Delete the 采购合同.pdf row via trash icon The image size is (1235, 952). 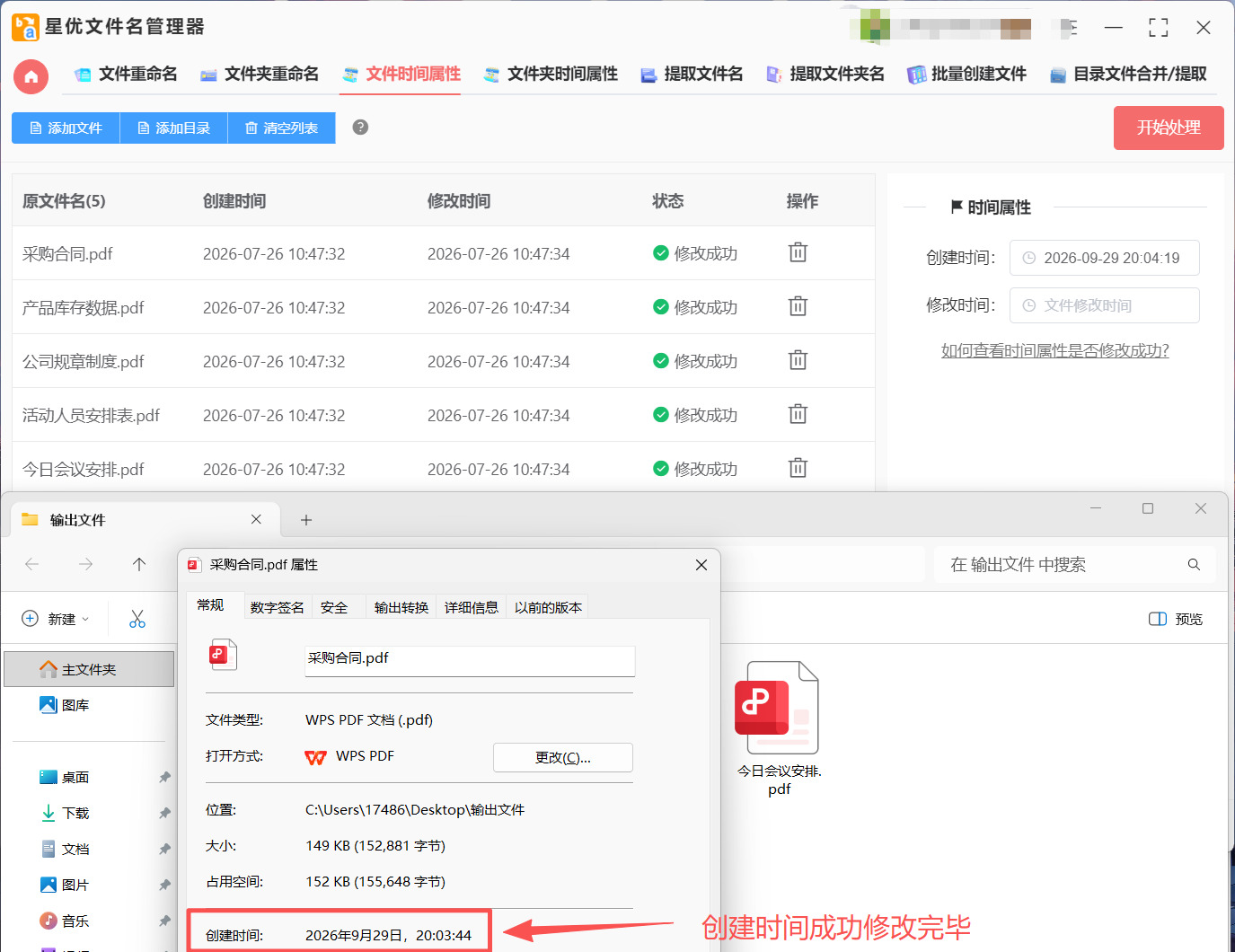798,252
